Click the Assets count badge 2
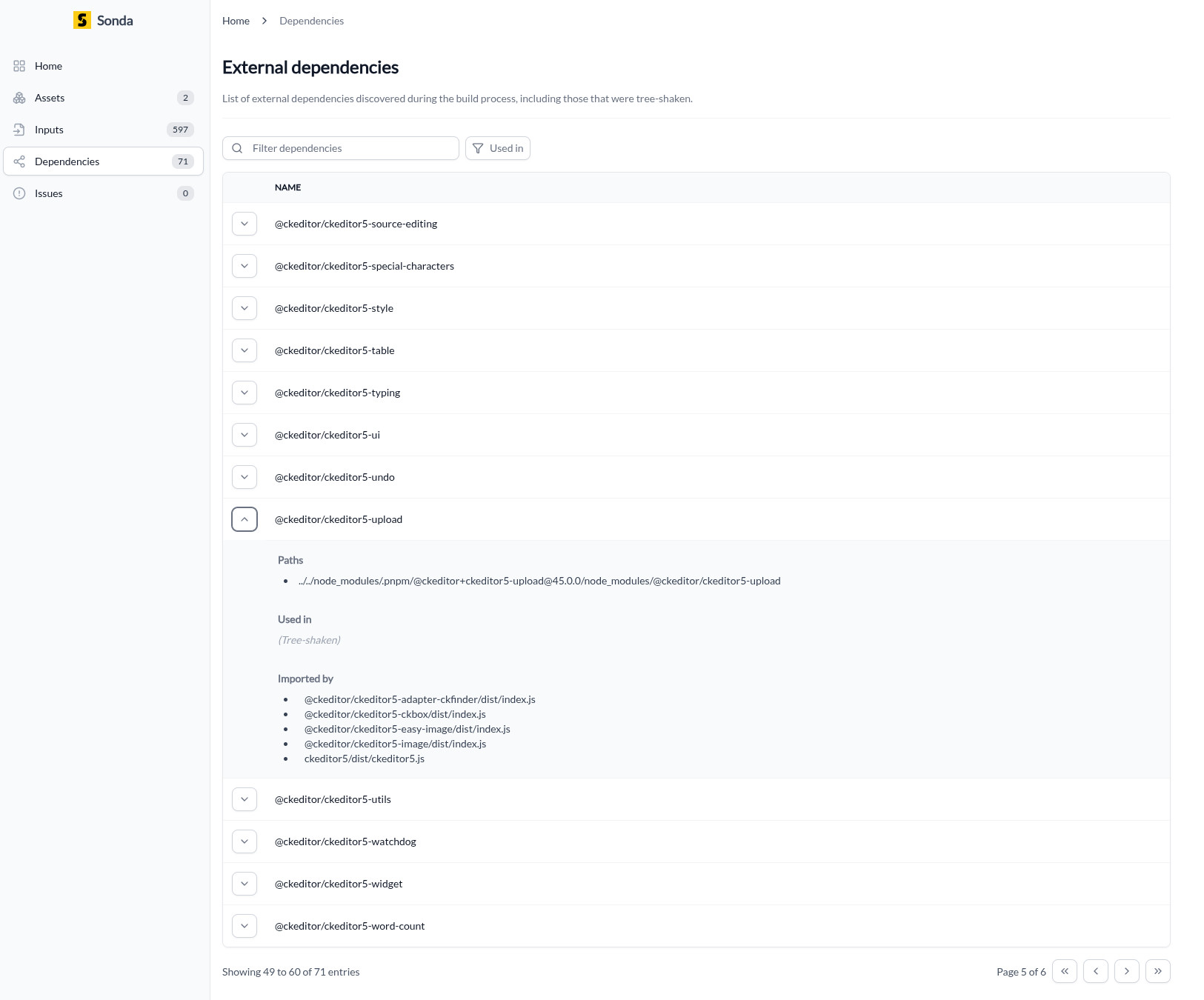Viewport: 1204px width, 1000px height. [185, 98]
